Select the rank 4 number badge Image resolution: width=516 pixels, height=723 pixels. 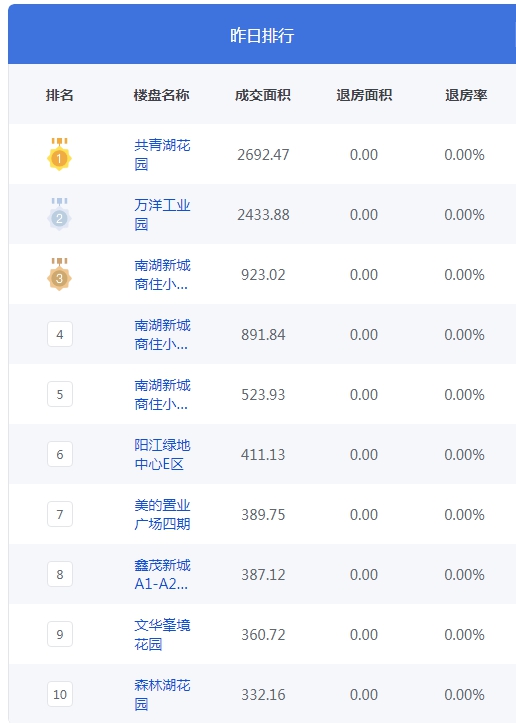point(60,334)
